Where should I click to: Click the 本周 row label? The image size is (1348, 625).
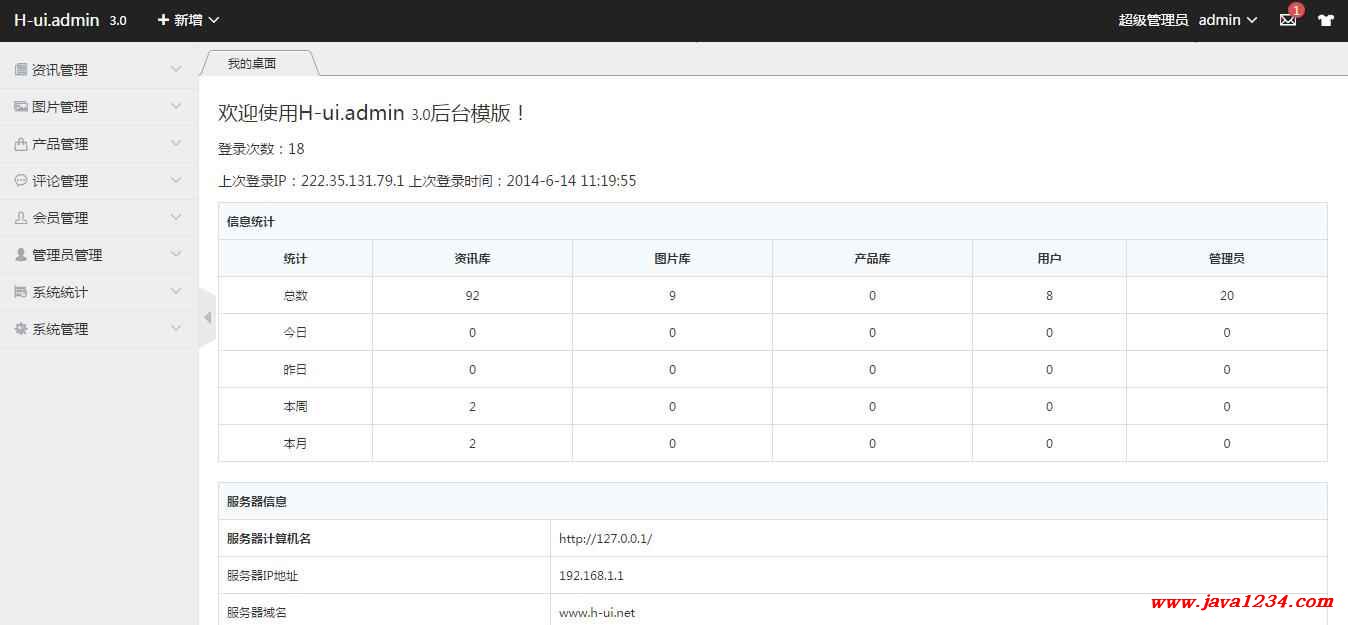click(x=295, y=407)
